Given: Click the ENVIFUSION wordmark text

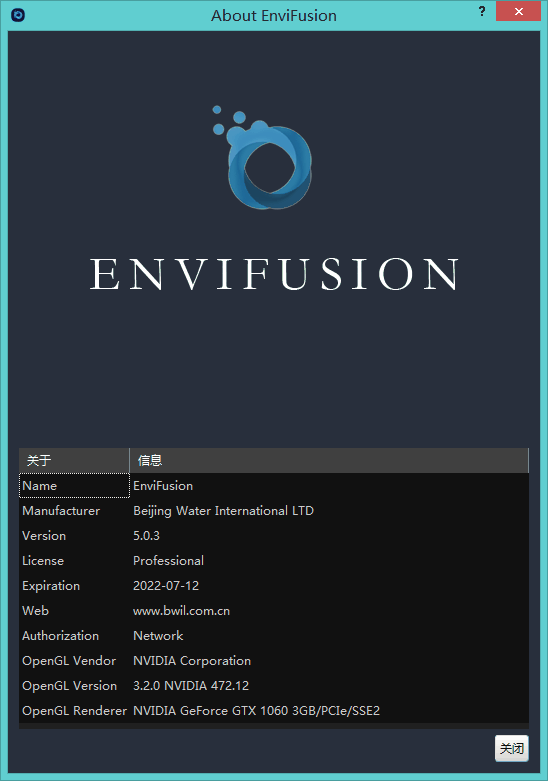Looking at the screenshot, I should click(x=274, y=273).
